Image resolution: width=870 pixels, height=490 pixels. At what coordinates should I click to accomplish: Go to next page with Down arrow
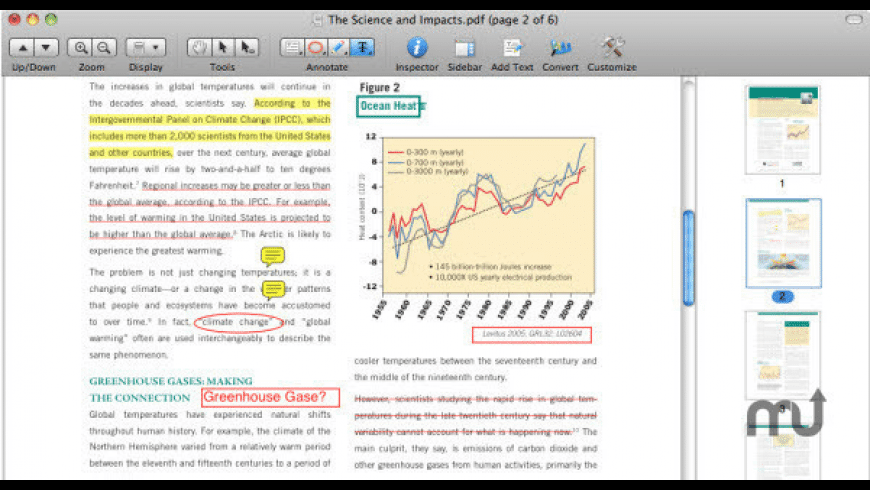(x=47, y=48)
